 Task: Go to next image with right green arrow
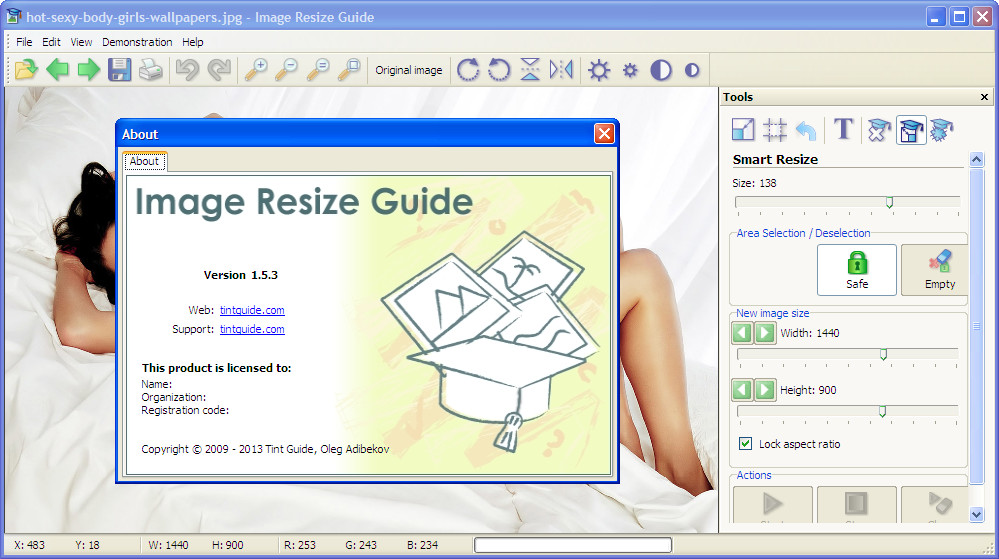[x=89, y=69]
